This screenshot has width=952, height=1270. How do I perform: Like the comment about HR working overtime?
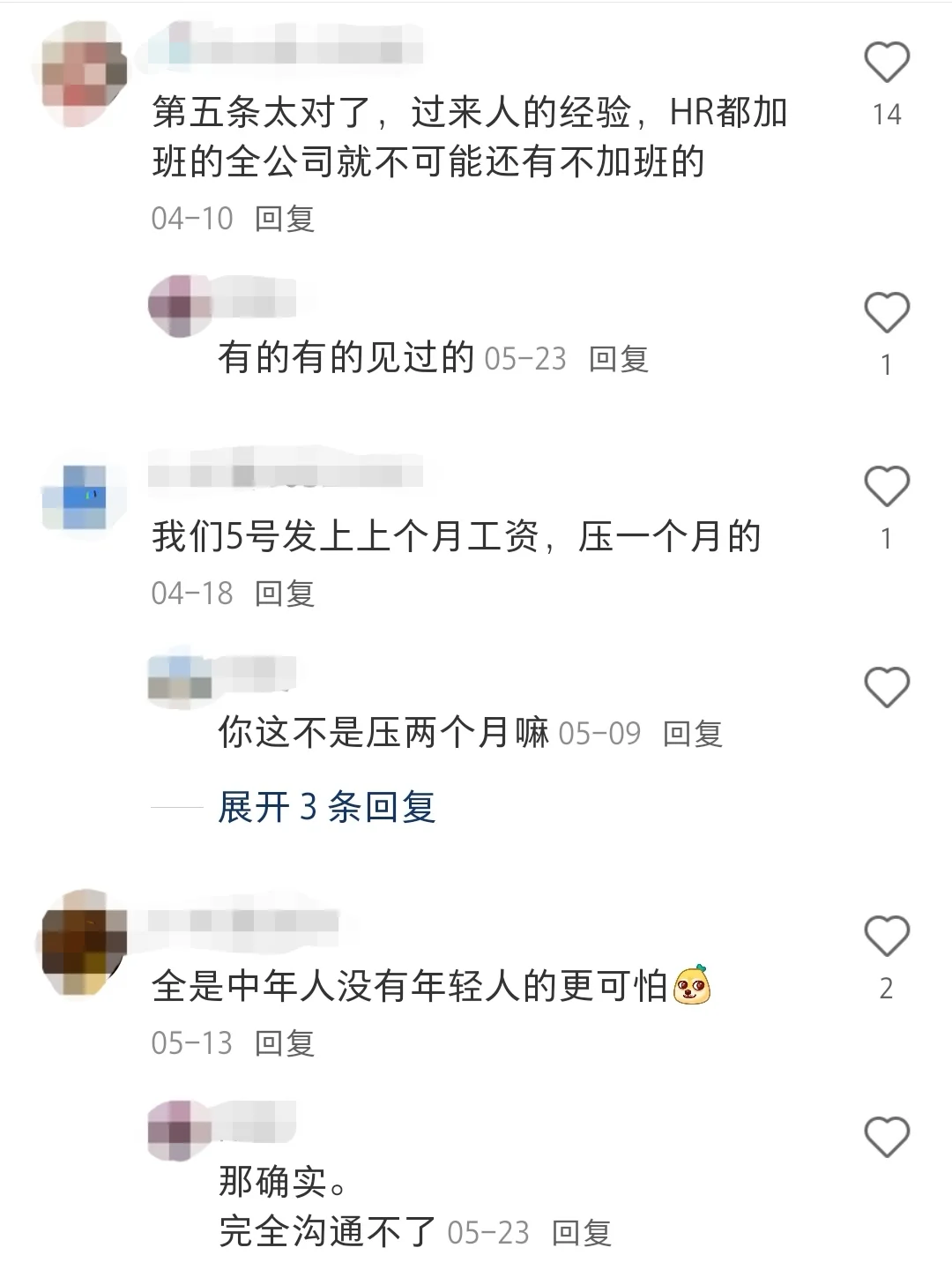click(886, 63)
